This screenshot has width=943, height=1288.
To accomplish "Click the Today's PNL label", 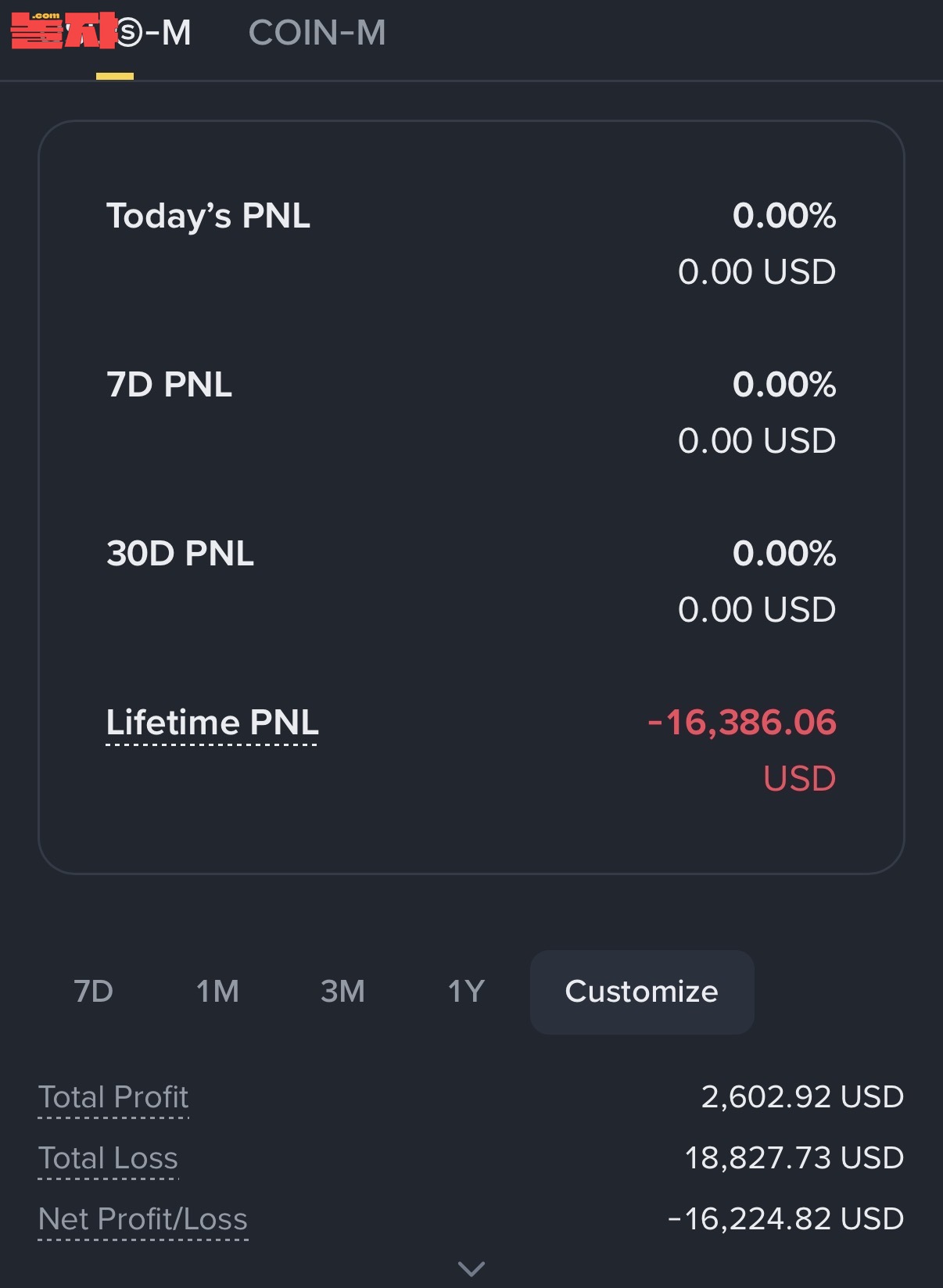I will pos(208,216).
